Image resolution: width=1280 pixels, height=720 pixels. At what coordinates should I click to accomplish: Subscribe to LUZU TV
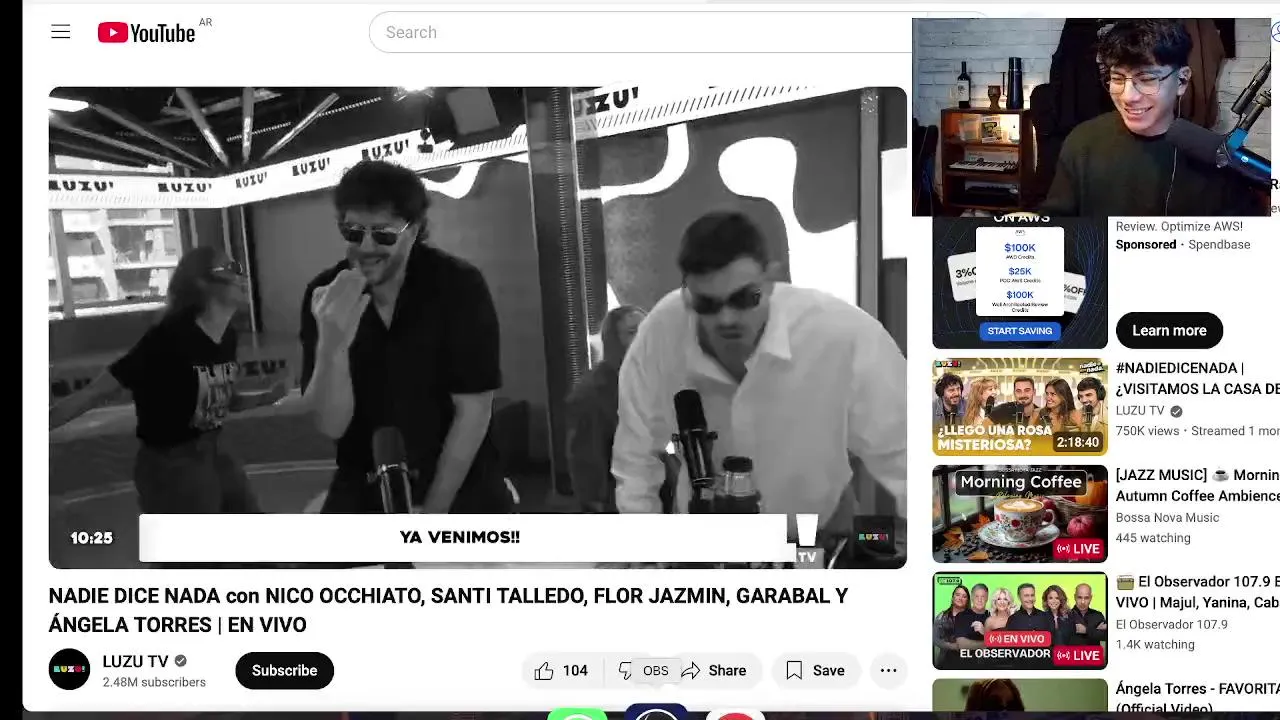(x=284, y=670)
